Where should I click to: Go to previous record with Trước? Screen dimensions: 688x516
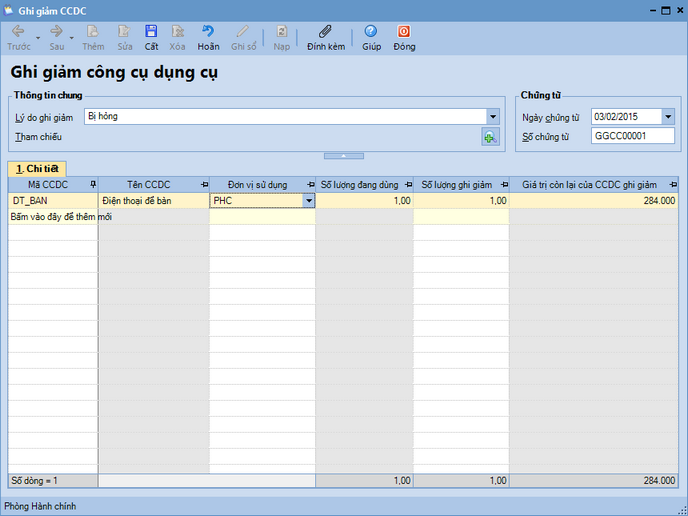[18, 38]
